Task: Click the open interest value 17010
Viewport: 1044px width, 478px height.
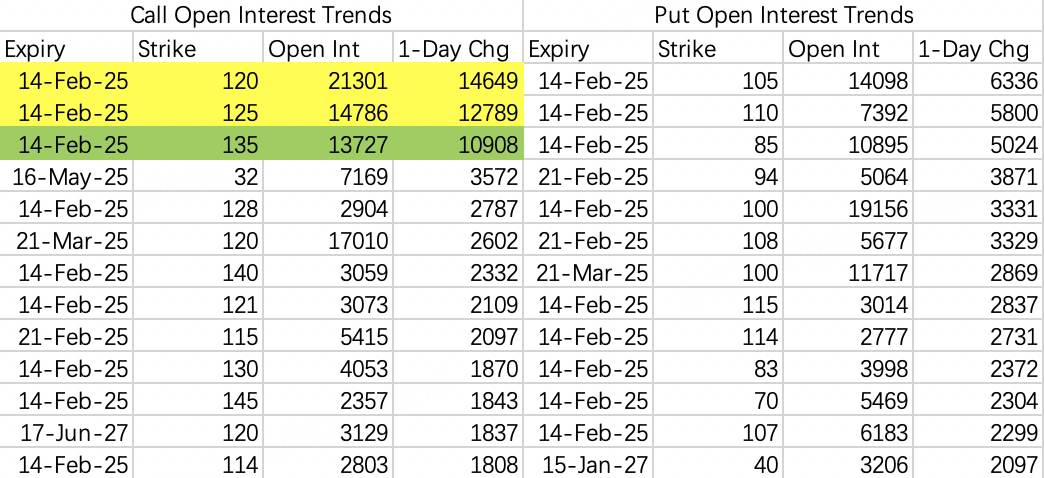Action: [x=326, y=241]
